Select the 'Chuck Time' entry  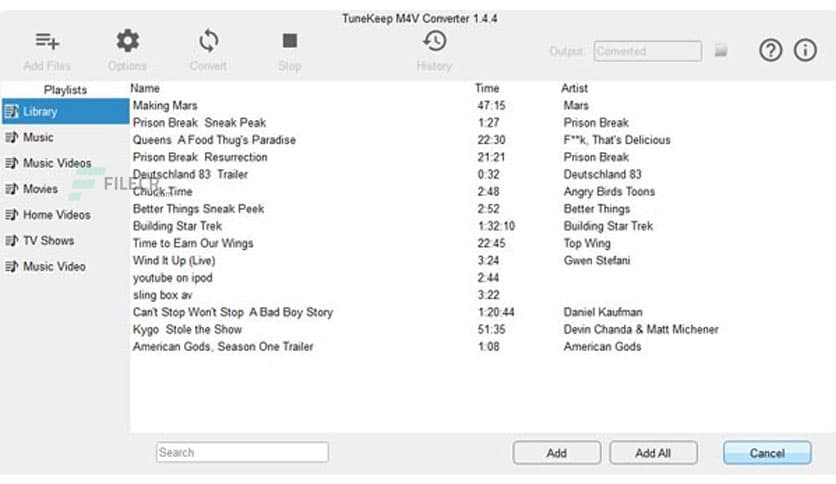[163, 191]
